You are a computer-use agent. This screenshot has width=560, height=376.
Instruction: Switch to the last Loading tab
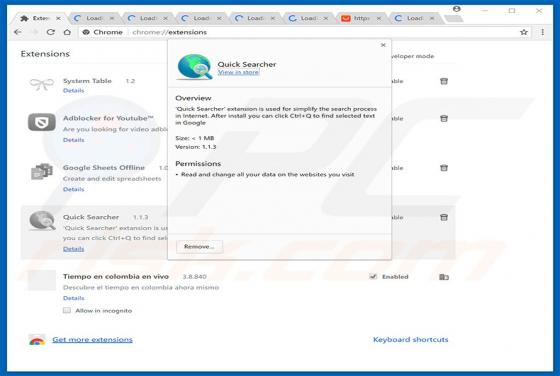[x=414, y=18]
